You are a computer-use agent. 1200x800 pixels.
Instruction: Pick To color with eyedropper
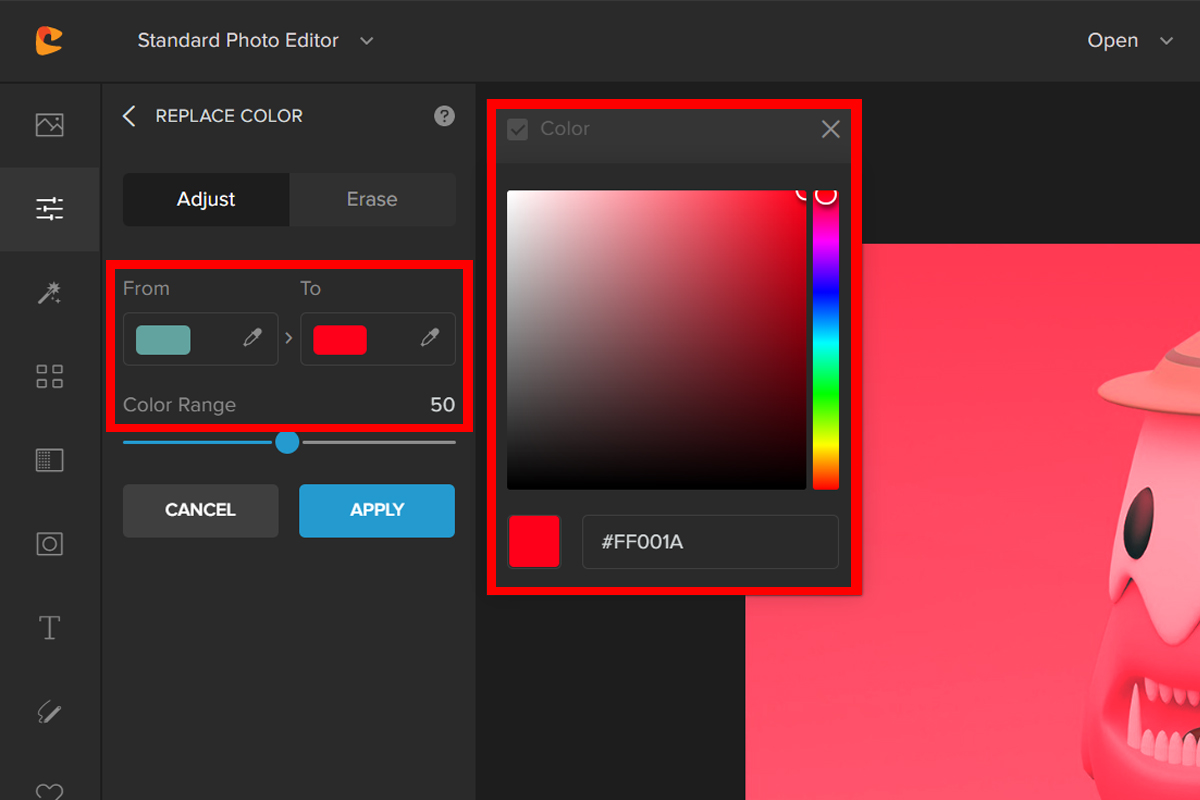pos(430,339)
